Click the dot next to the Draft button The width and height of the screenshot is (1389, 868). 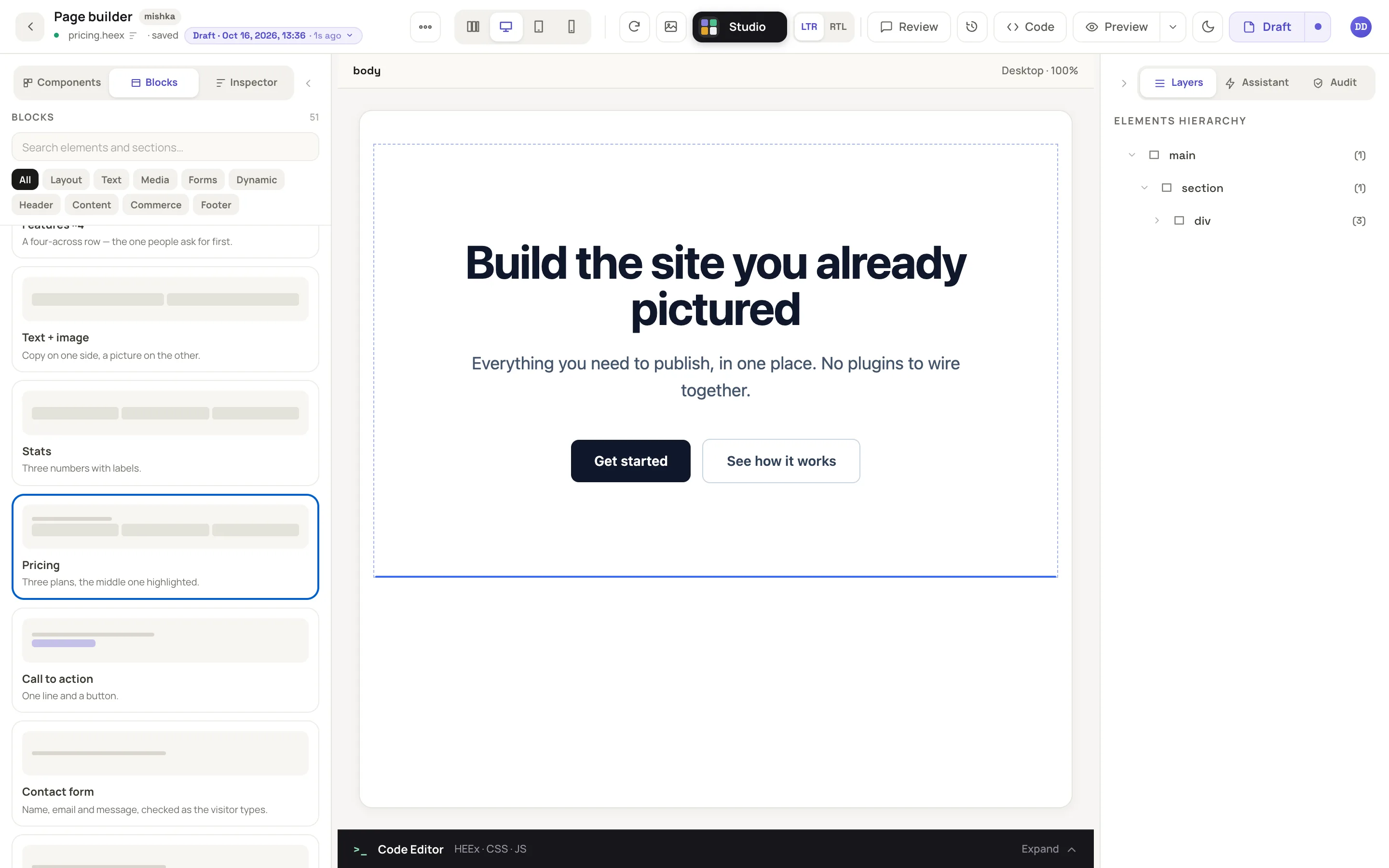click(1318, 27)
